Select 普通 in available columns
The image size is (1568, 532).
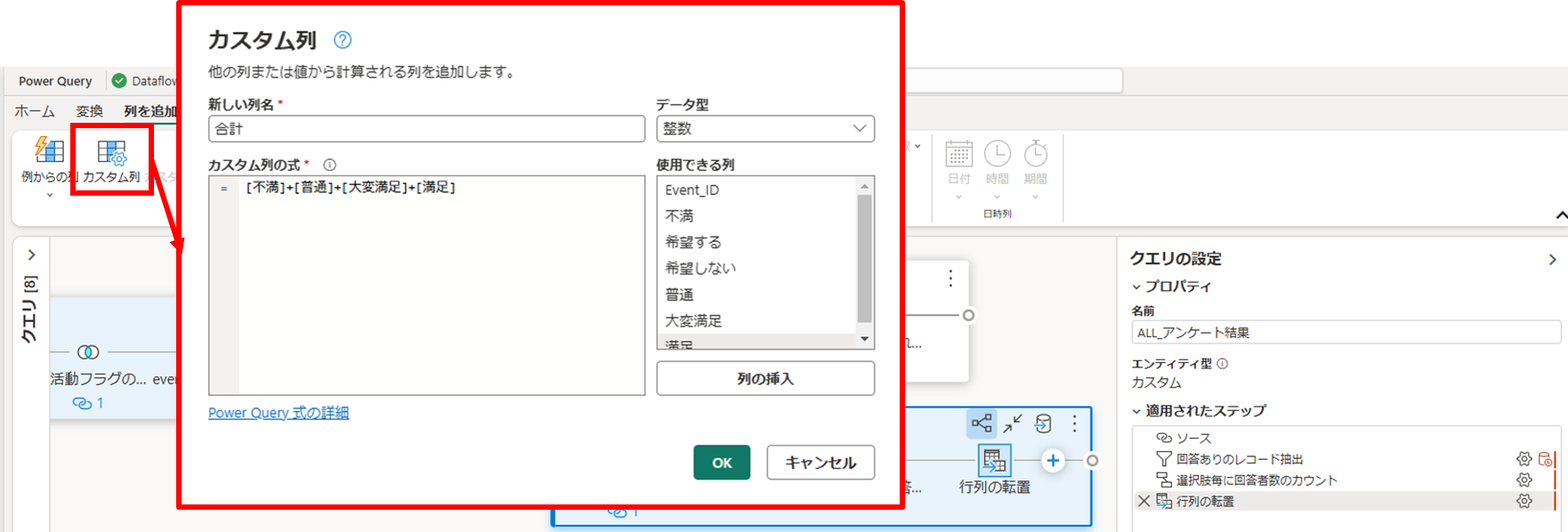click(679, 294)
